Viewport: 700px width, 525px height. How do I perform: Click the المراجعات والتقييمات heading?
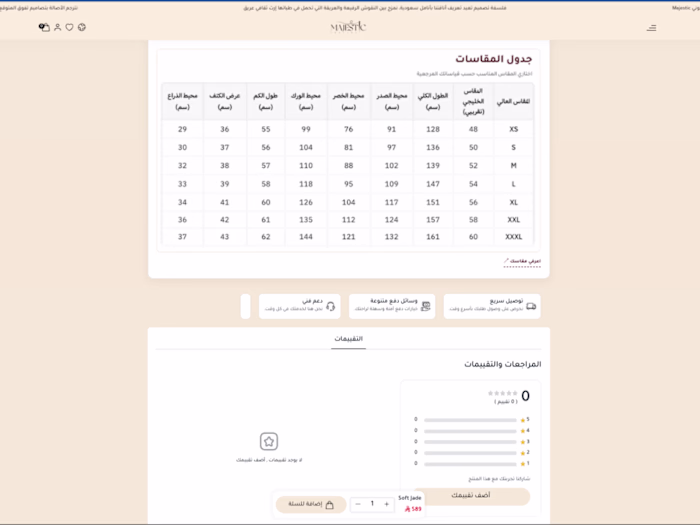click(503, 364)
